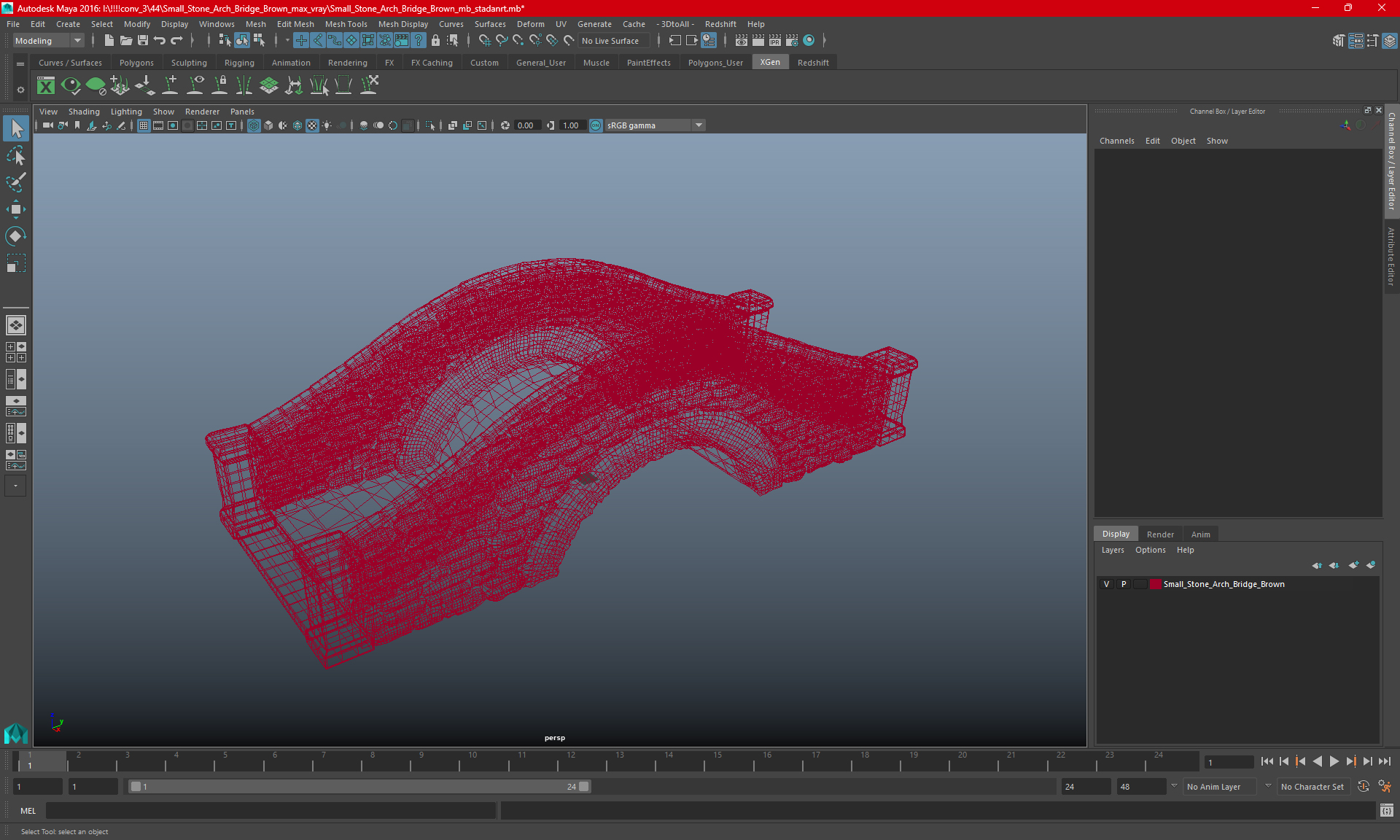The width and height of the screenshot is (1400, 840).
Task: Click the Undo icon in status line
Action: (160, 41)
